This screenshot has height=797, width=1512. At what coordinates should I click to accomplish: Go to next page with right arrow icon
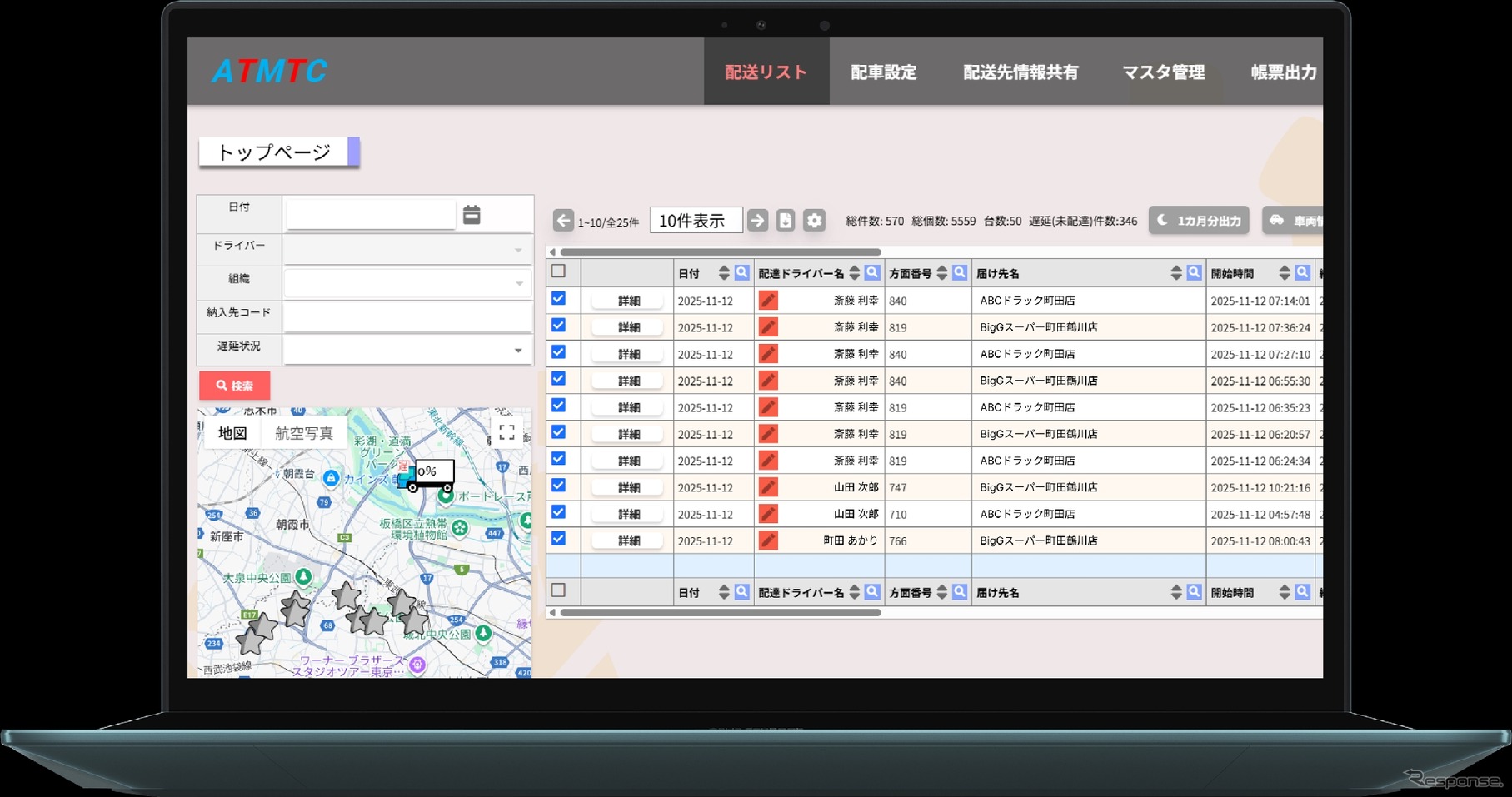click(756, 220)
